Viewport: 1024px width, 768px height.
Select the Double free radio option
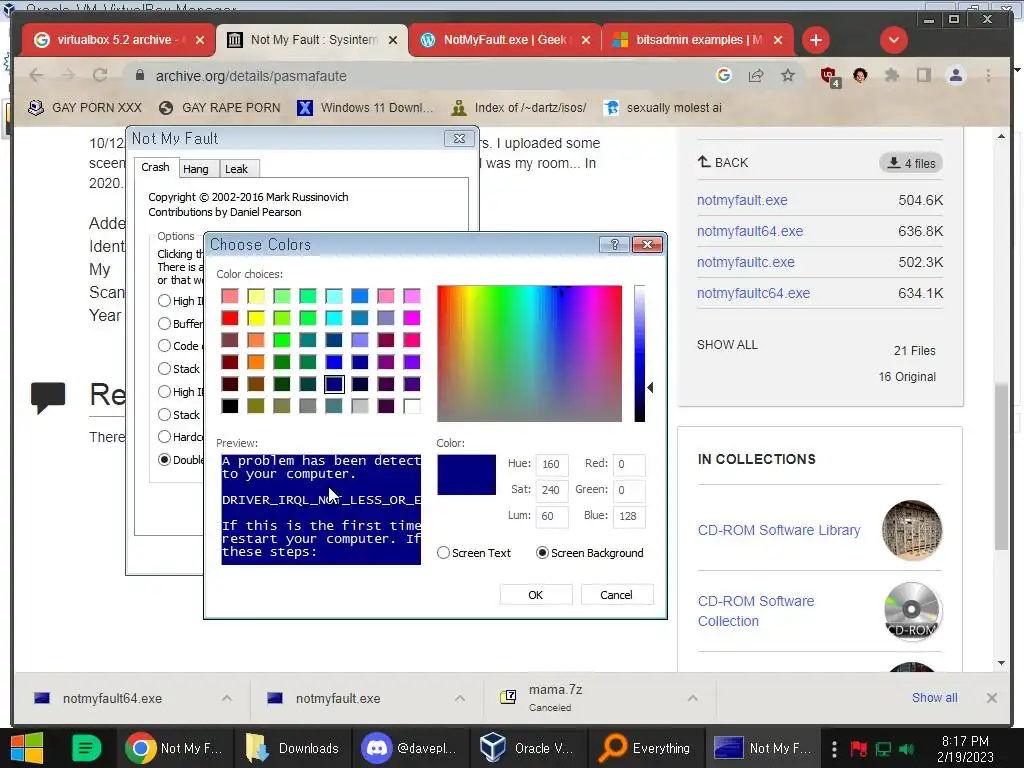click(164, 459)
